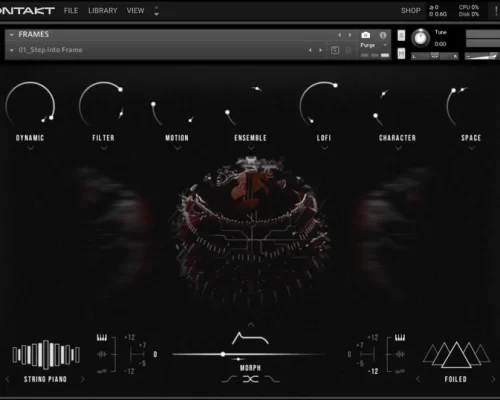
Task: Open the SHOP link
Action: pyautogui.click(x=411, y=11)
